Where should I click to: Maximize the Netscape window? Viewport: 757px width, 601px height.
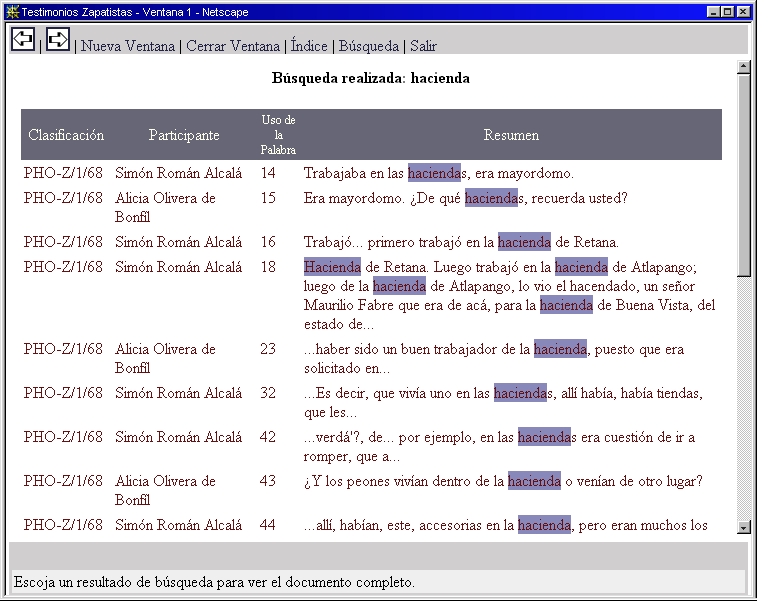(728, 11)
